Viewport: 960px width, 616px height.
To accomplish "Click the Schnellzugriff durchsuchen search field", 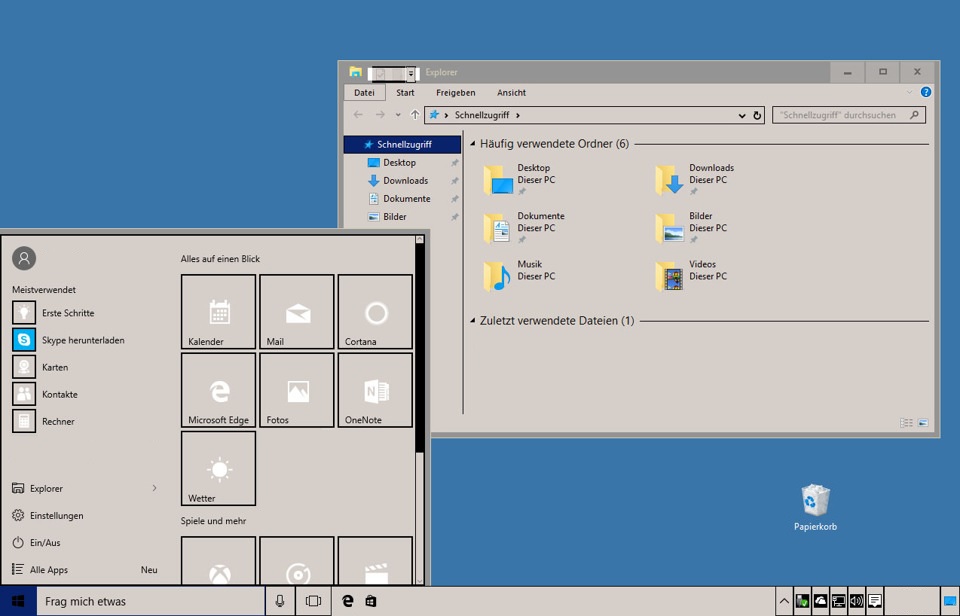I will (849, 115).
